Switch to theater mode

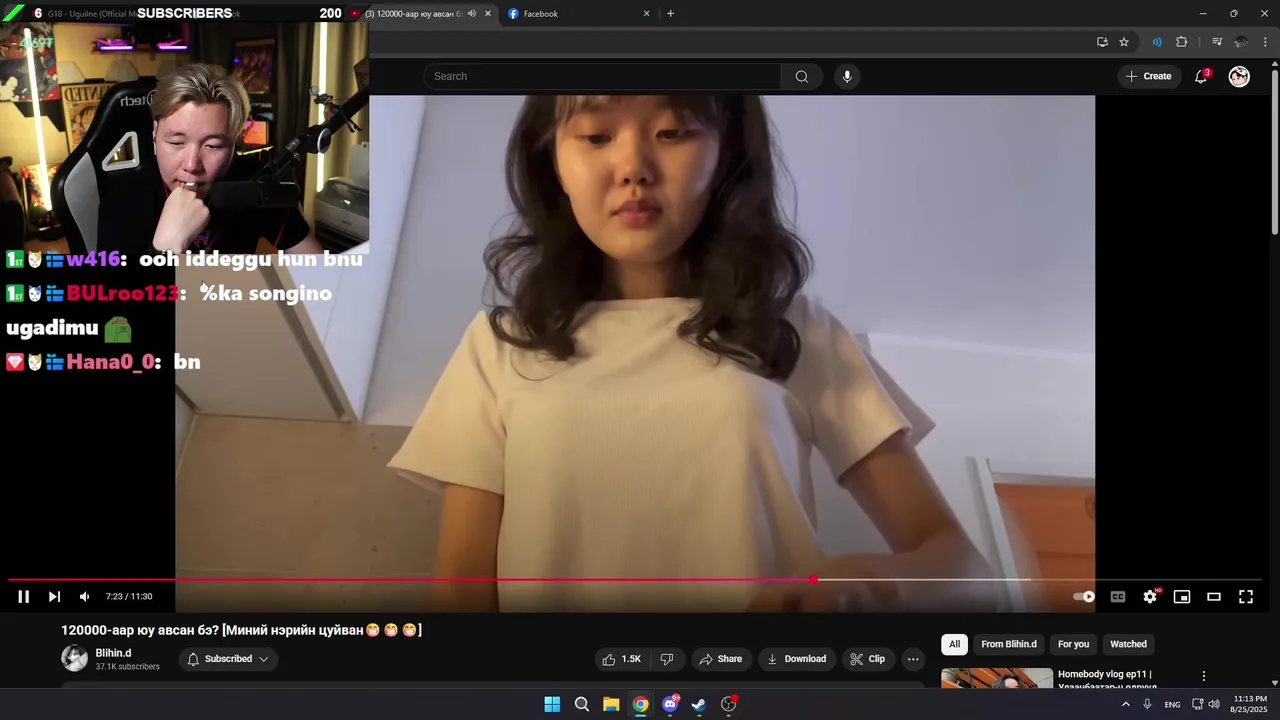[1214, 597]
